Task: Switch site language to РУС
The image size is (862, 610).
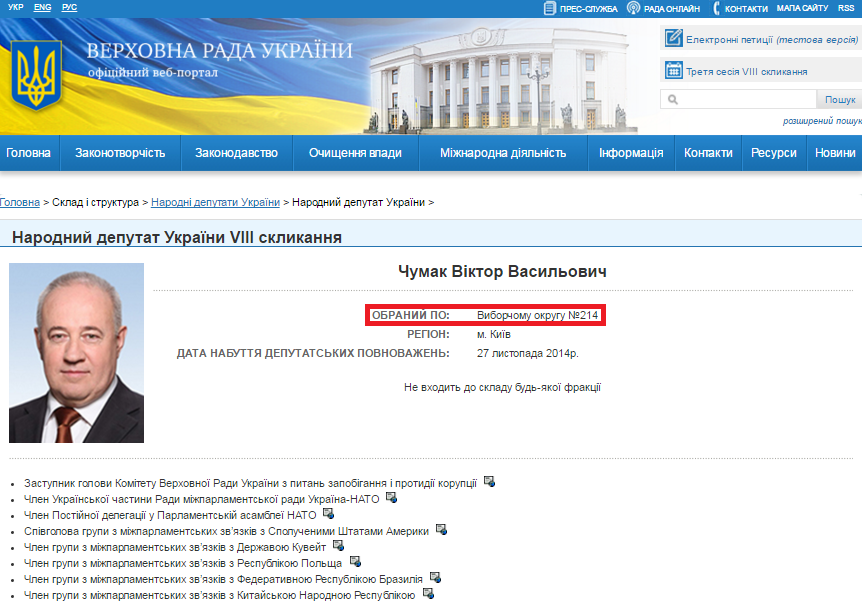Action: pos(69,7)
